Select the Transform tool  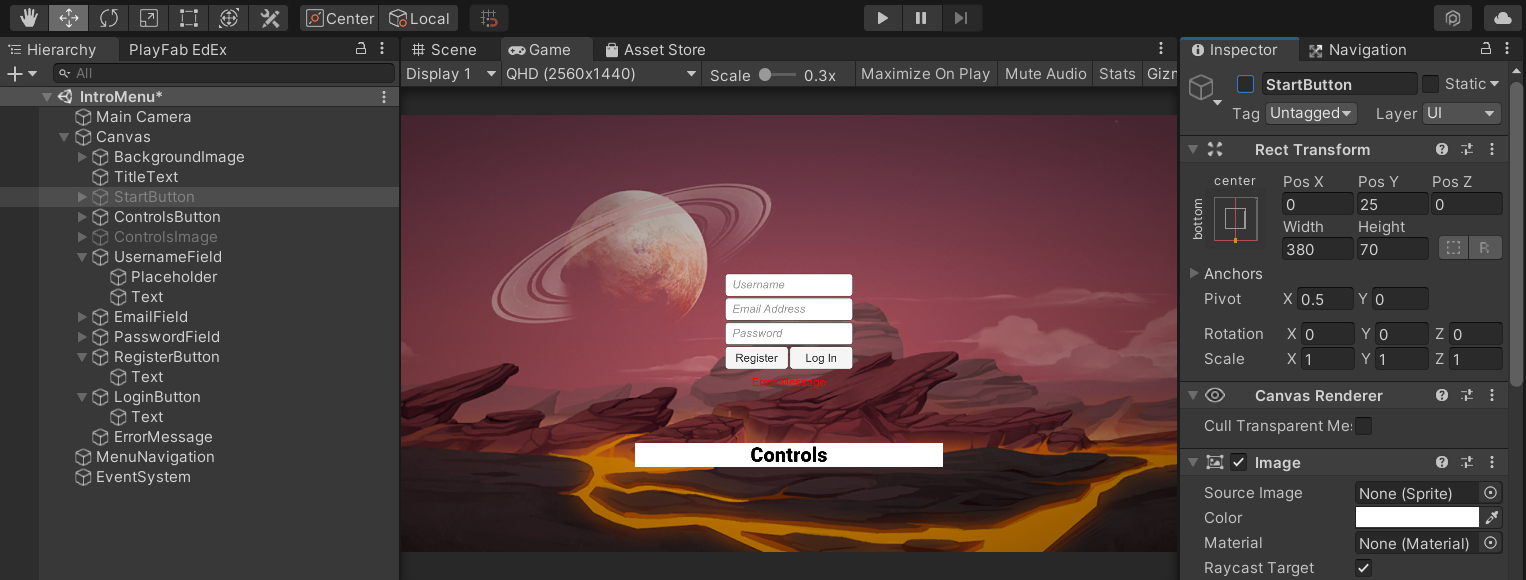(228, 18)
